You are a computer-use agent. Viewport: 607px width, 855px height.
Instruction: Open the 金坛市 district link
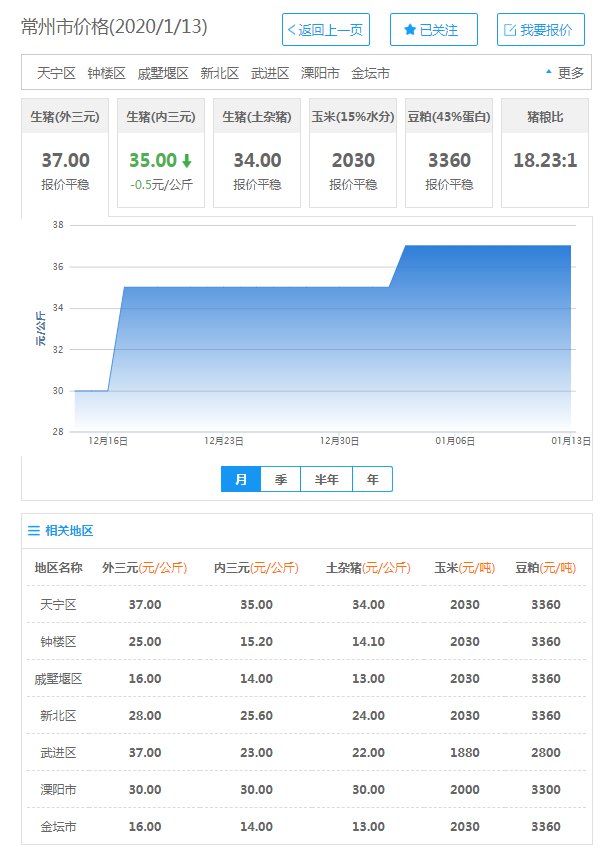click(x=370, y=73)
